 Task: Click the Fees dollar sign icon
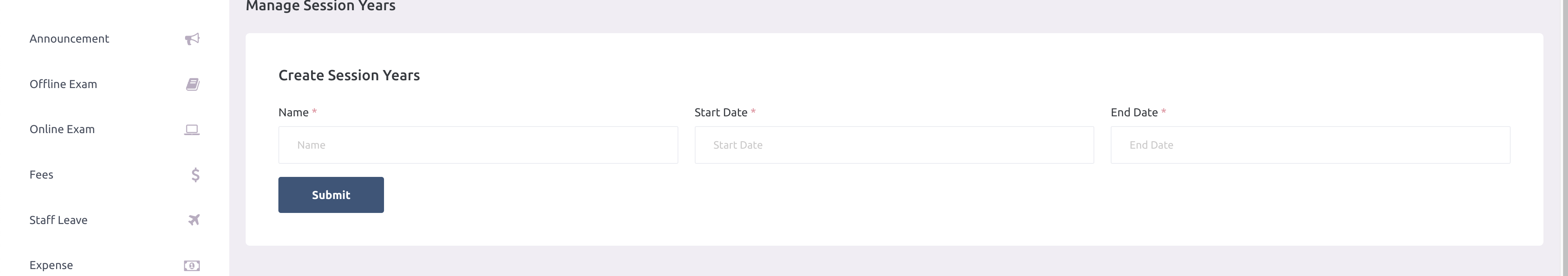195,175
